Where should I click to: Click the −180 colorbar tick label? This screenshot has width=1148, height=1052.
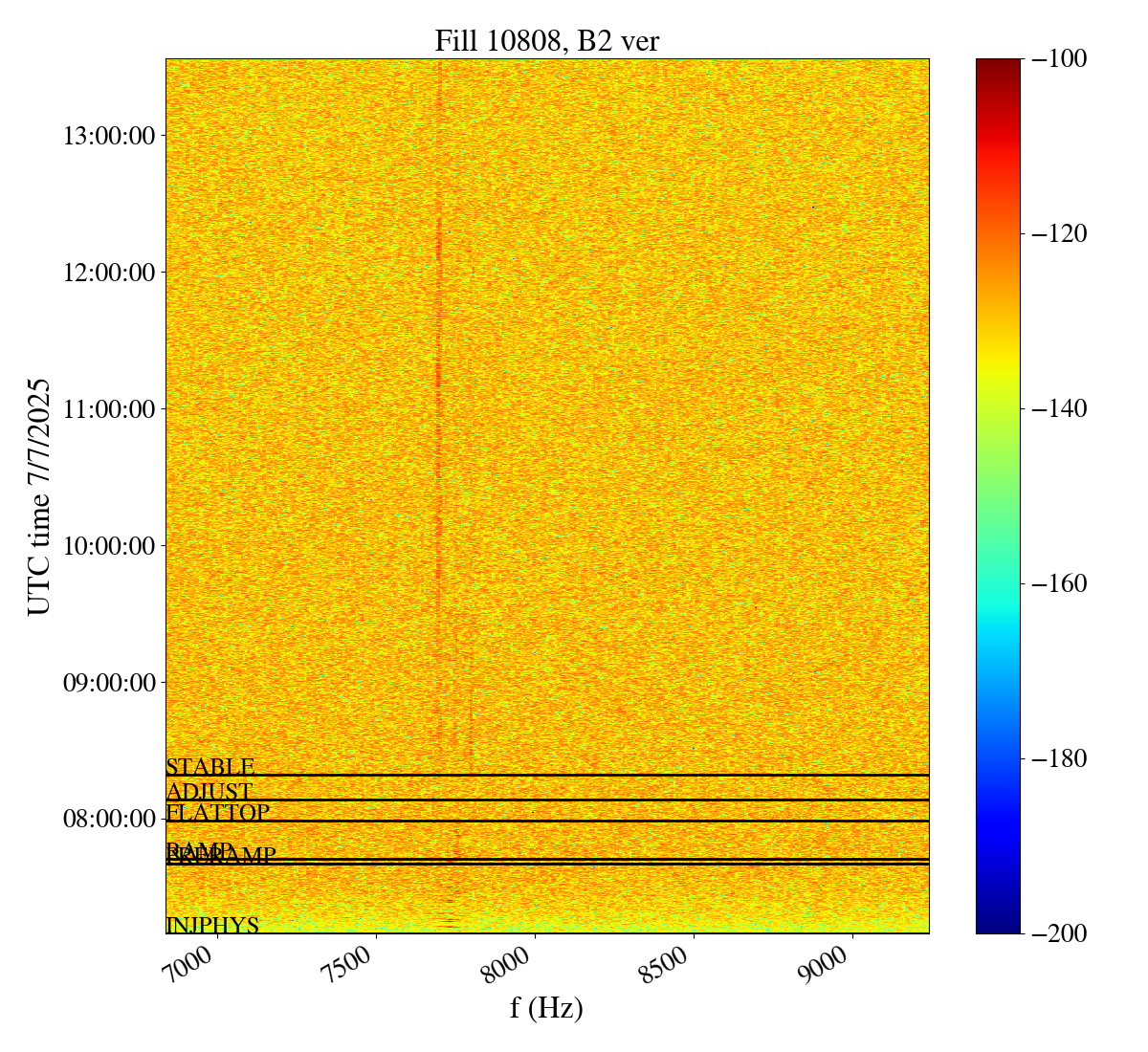coord(1060,758)
